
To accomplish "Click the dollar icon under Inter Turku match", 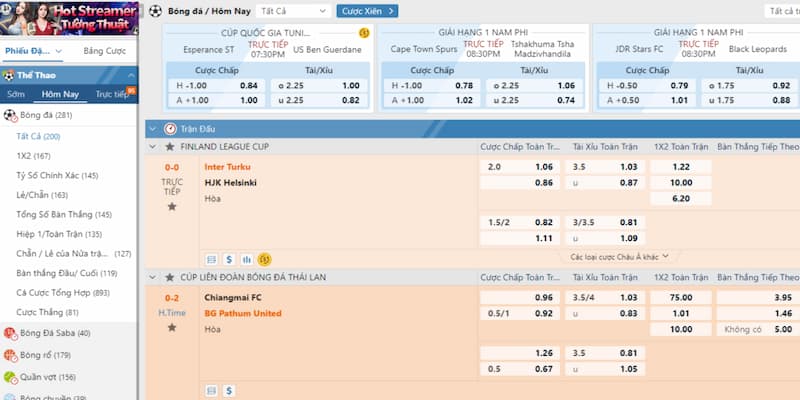I will [229, 260].
